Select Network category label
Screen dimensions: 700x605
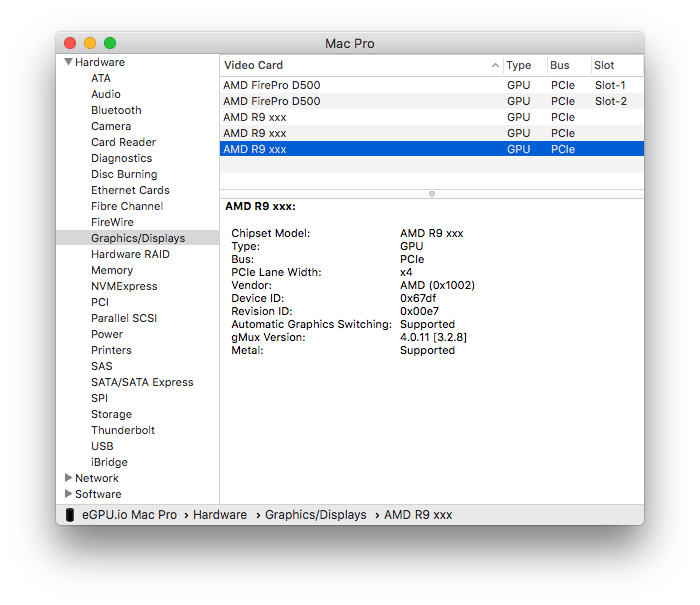point(97,478)
